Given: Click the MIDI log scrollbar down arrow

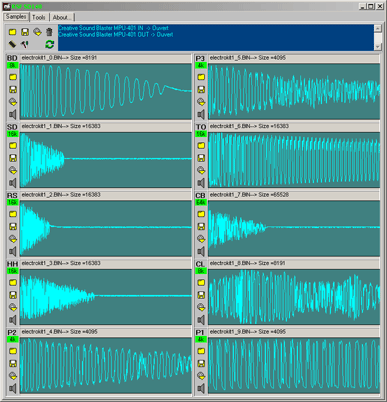Looking at the screenshot, I should click(x=377, y=47).
